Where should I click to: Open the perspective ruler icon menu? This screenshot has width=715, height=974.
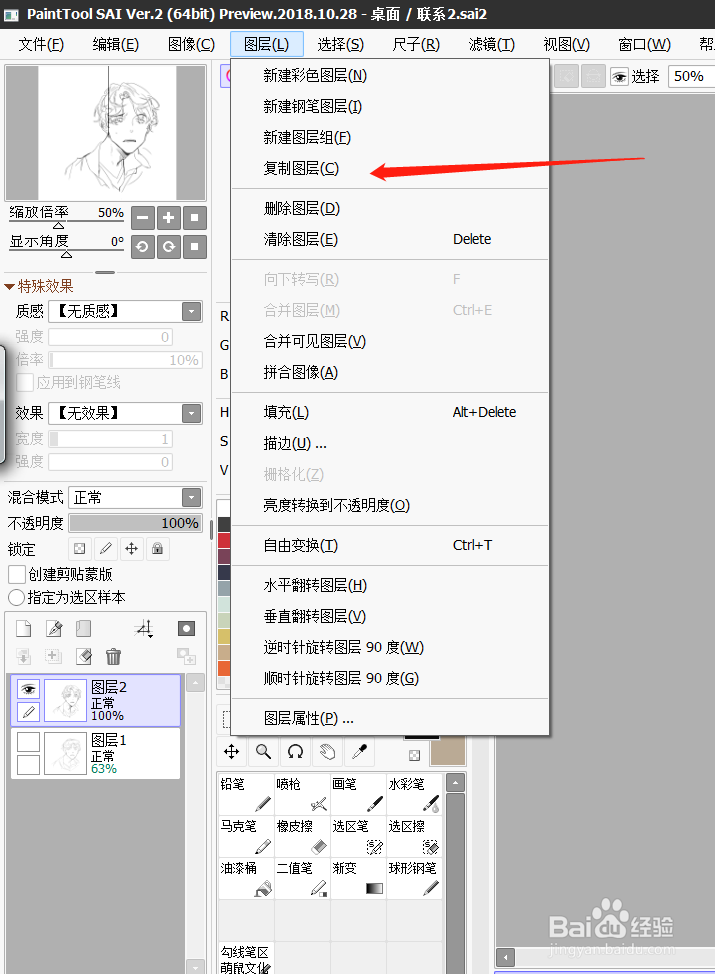tap(143, 629)
